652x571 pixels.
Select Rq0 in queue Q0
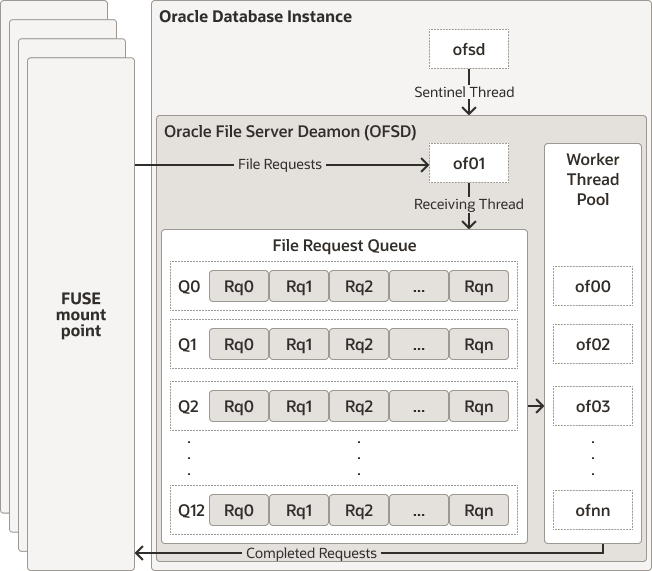pos(239,286)
